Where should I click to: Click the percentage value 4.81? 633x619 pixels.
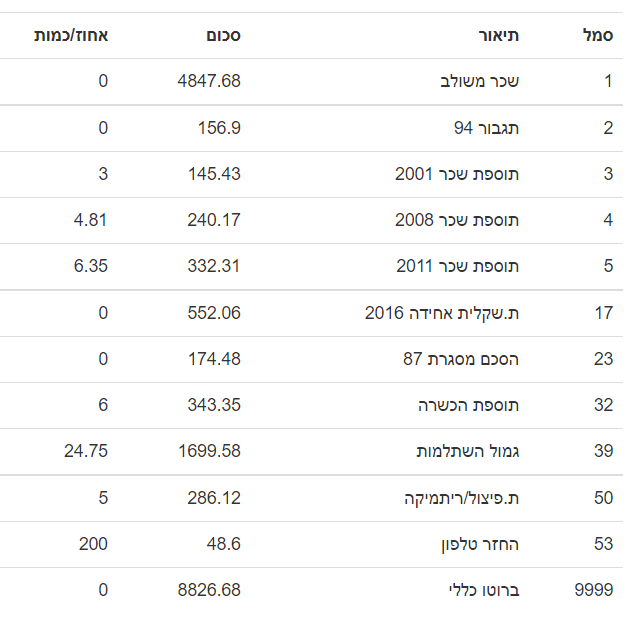click(91, 219)
